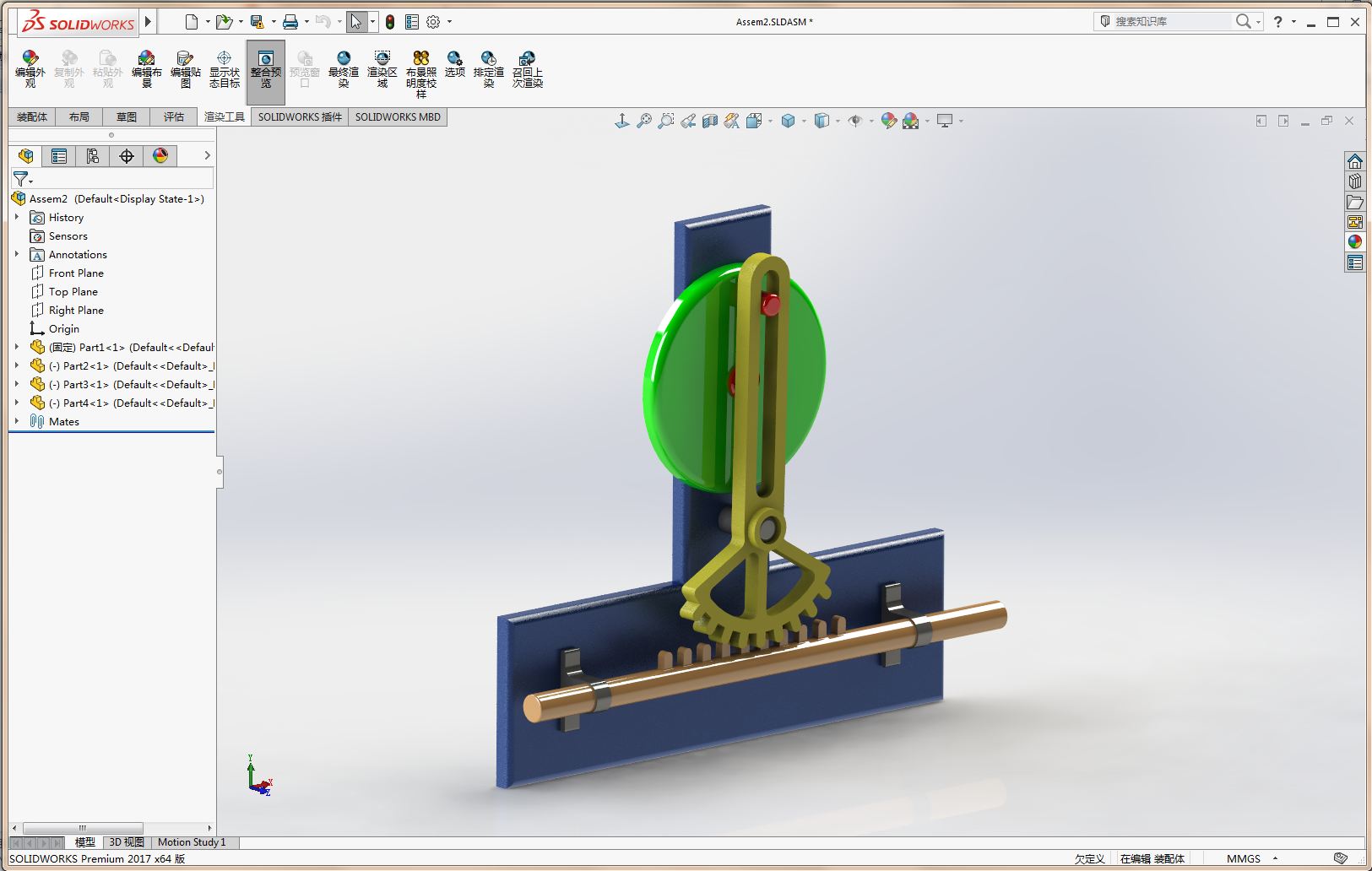Open the SOLIDWORKS 插件 tab
This screenshot has height=871, width=1372.
pos(300,116)
